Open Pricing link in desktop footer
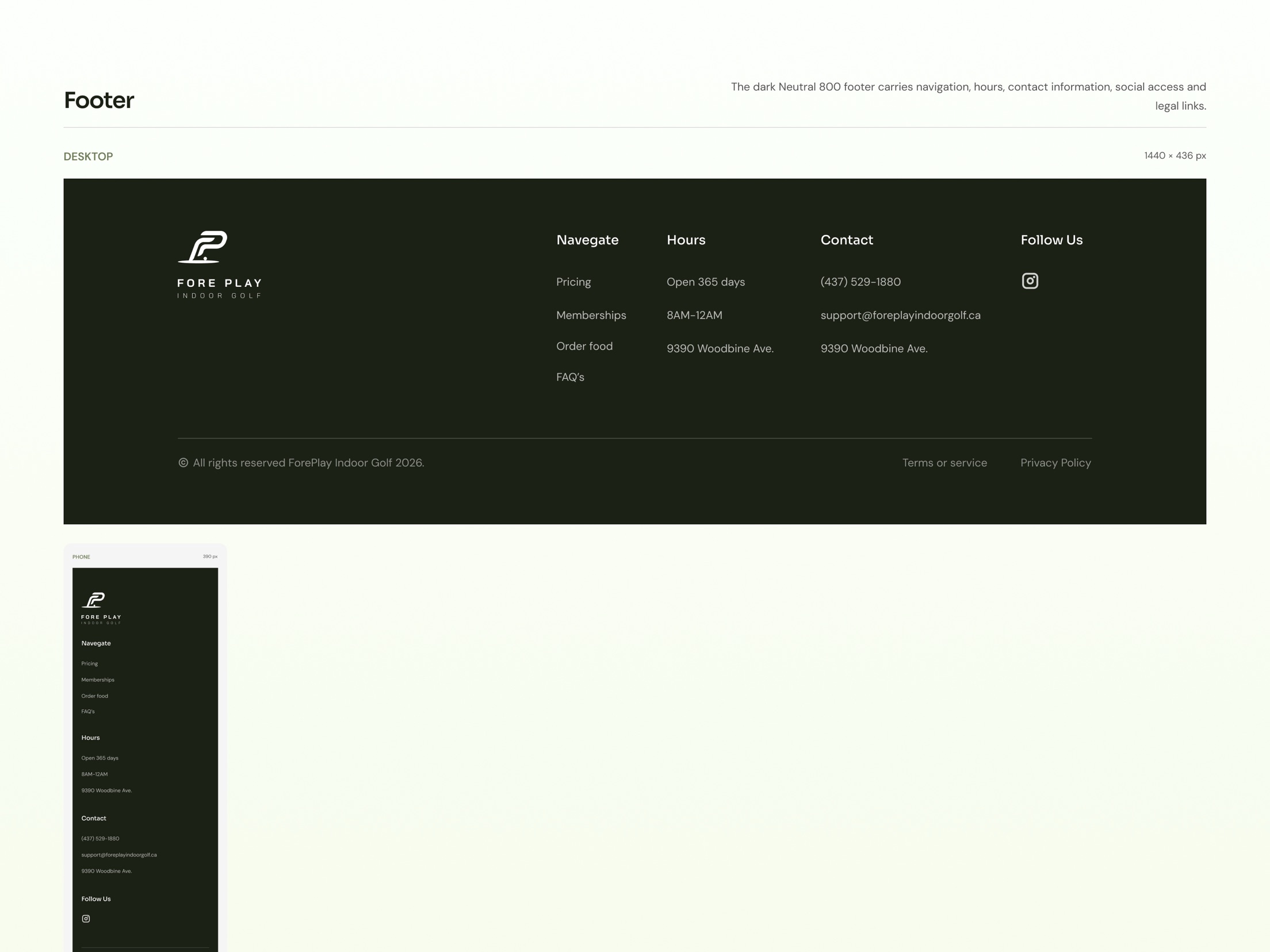1270x952 pixels. tap(573, 282)
